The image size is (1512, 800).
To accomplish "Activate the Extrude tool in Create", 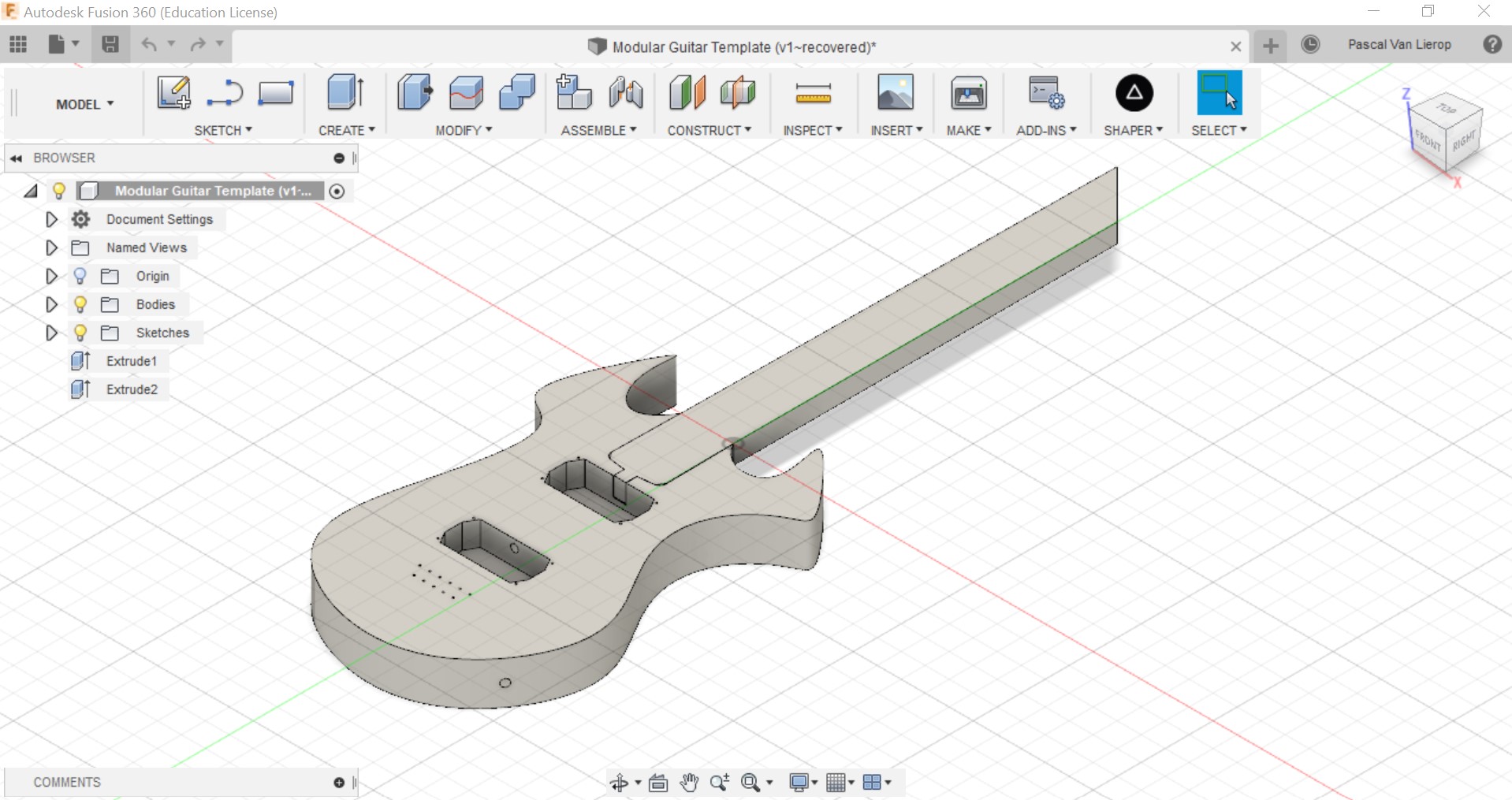I will coord(345,93).
